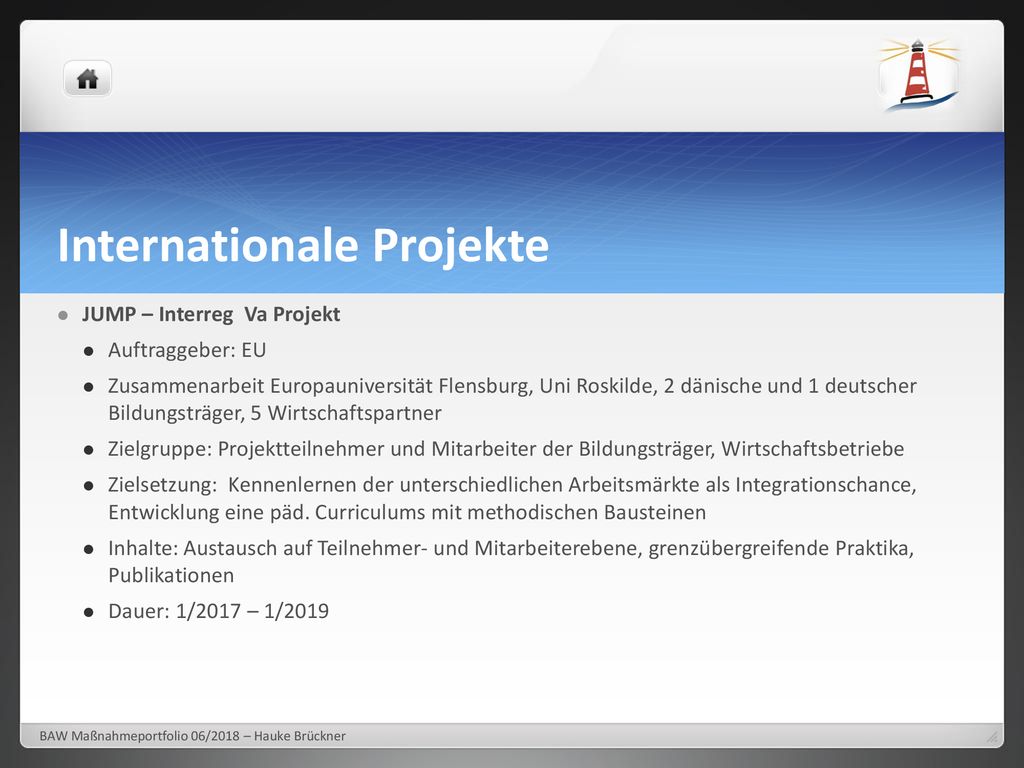Click the 'Zusammenarbeit Europauniversität Flensburg' line

click(x=512, y=386)
